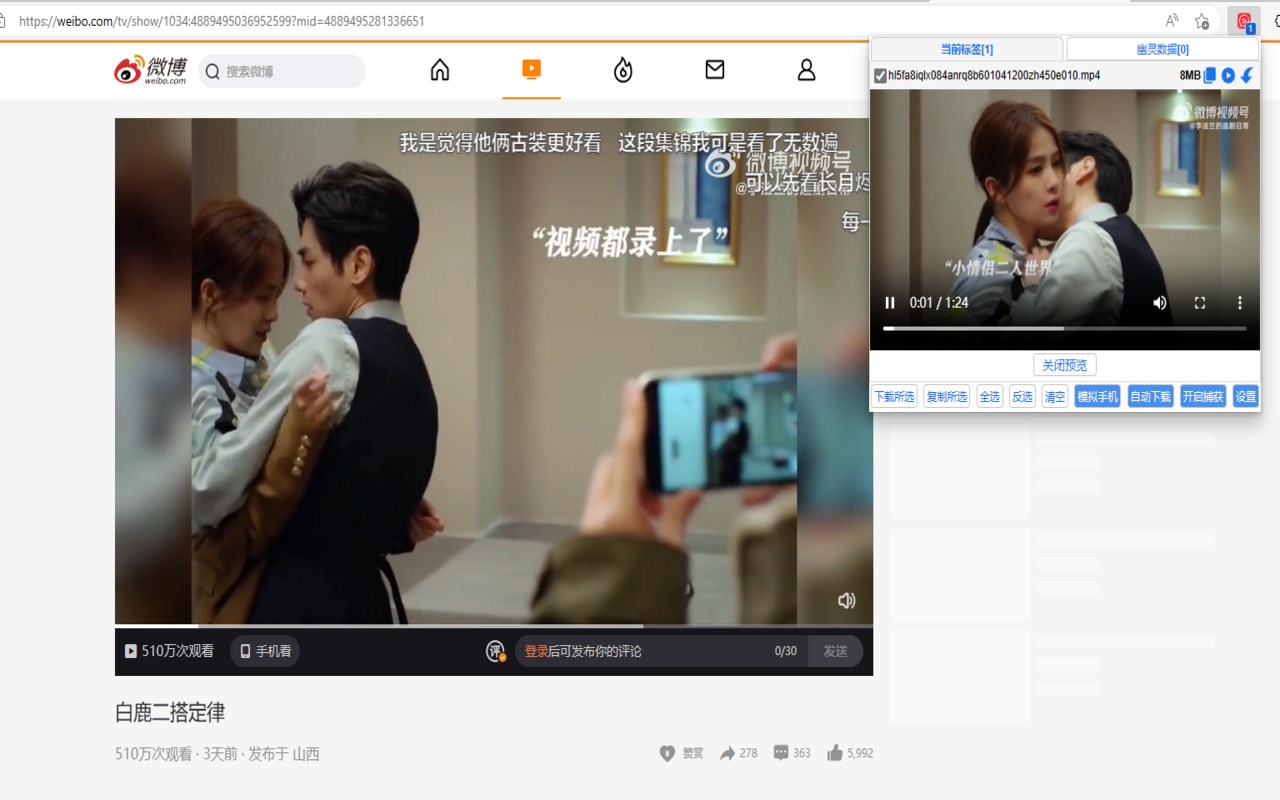The height and width of the screenshot is (800, 1280).
Task: Toggle checkbox for the captured mp4 file
Action: pyautogui.click(x=880, y=76)
